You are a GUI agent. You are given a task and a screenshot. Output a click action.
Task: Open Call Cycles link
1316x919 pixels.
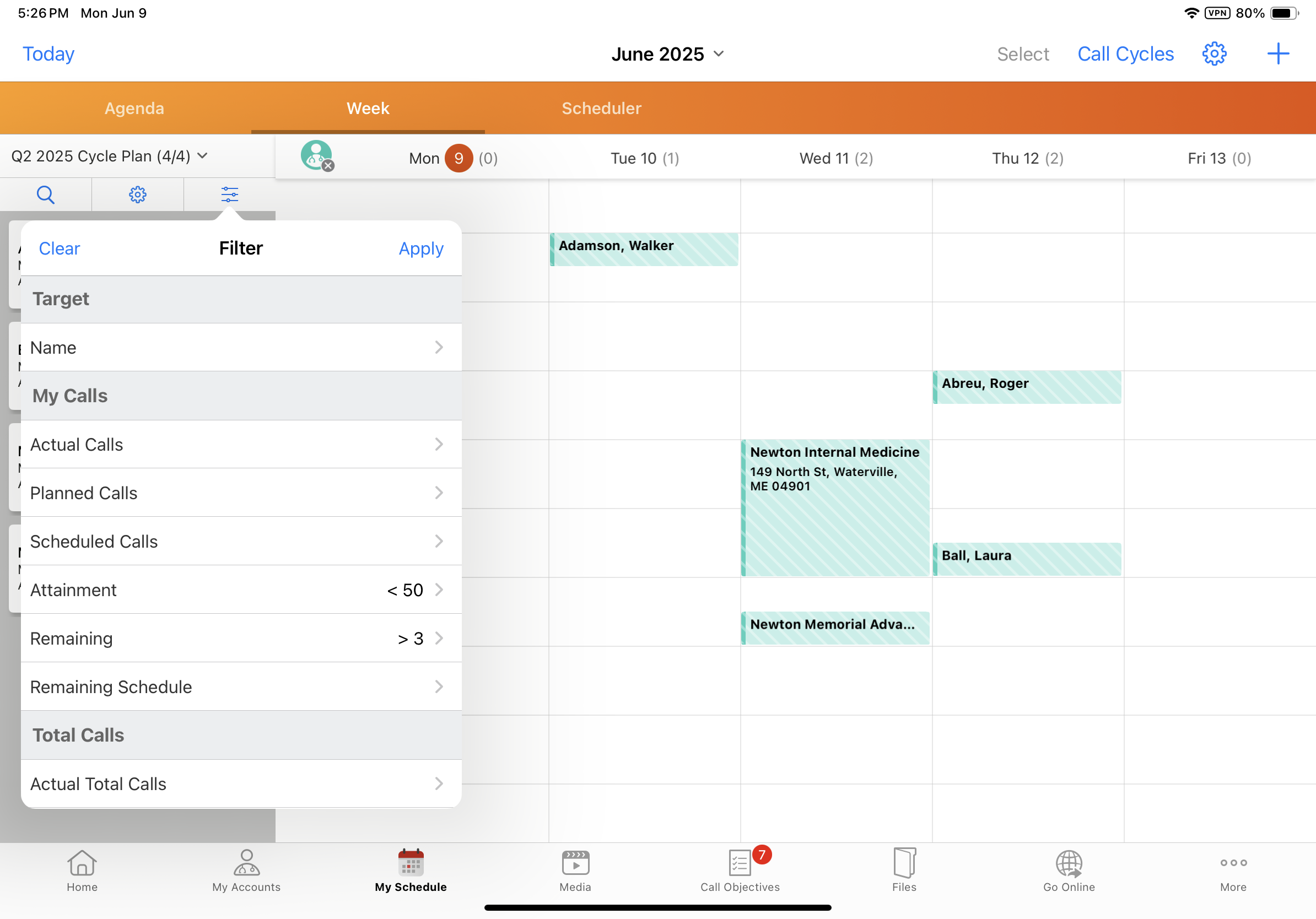click(1125, 54)
